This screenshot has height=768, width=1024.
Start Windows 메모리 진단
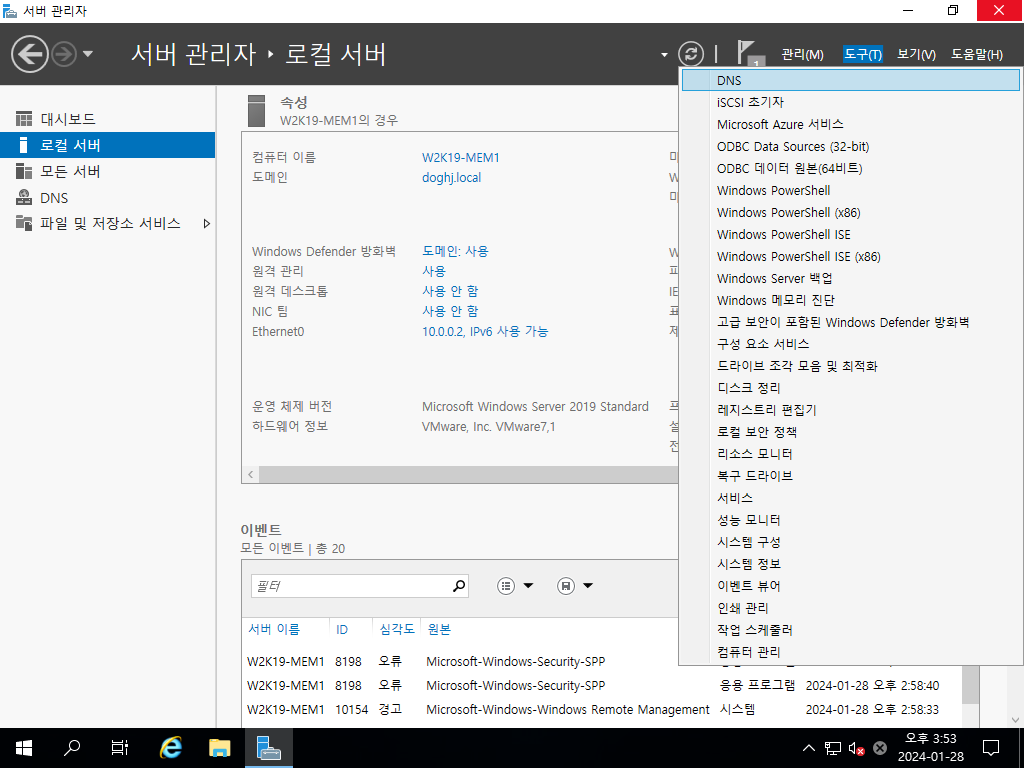coord(850,300)
